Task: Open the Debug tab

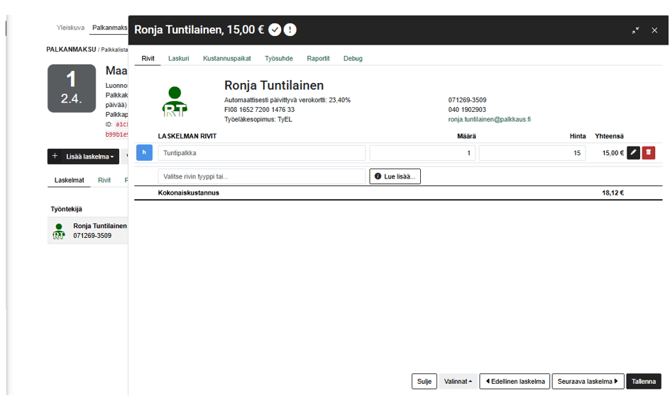Action: coord(353,59)
